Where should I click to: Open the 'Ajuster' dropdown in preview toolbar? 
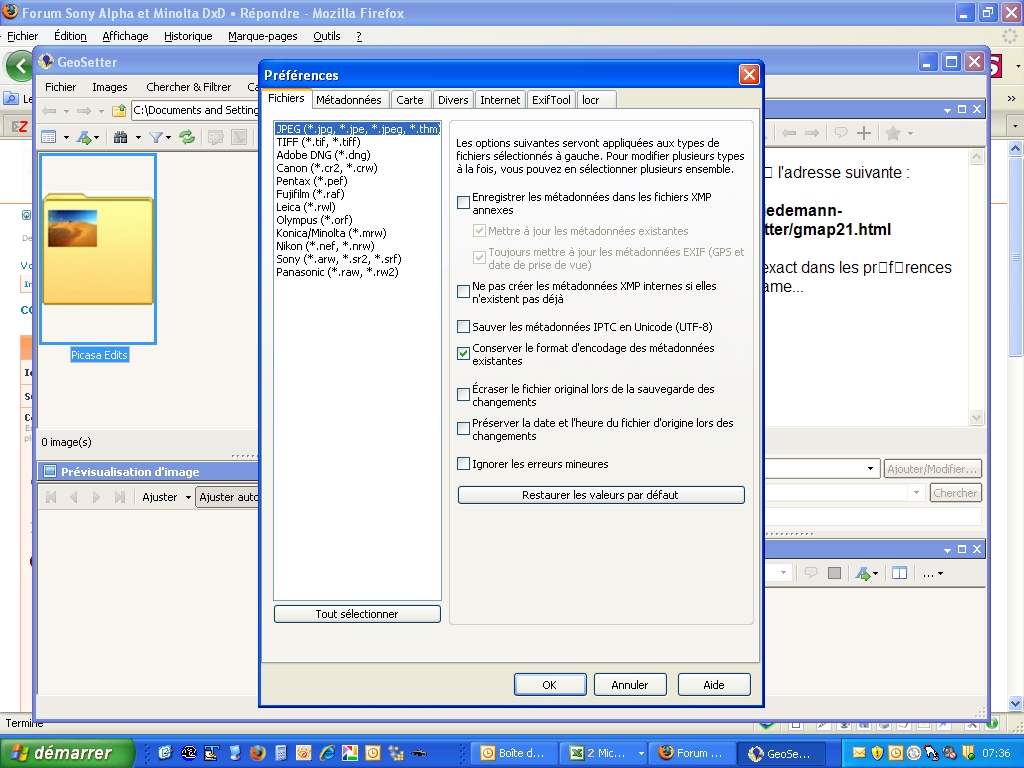click(x=188, y=498)
